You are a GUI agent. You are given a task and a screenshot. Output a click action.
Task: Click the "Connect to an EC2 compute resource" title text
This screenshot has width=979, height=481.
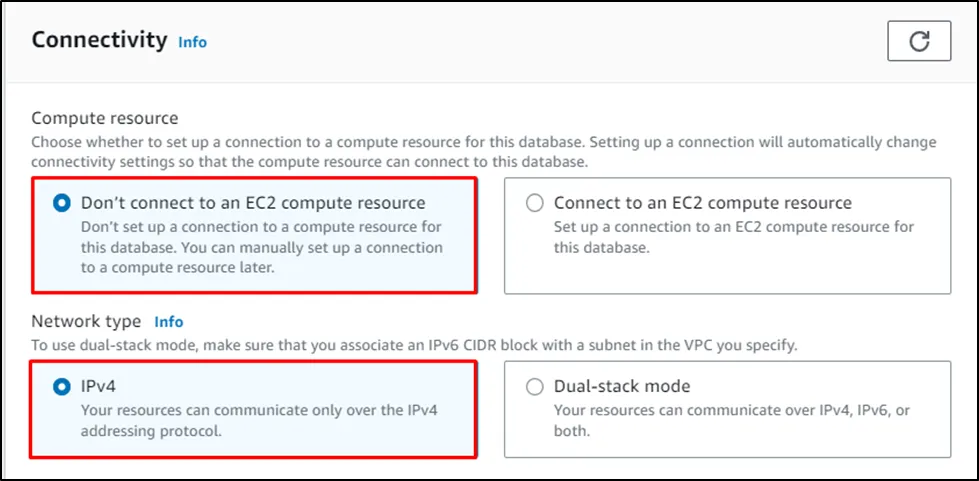point(702,203)
